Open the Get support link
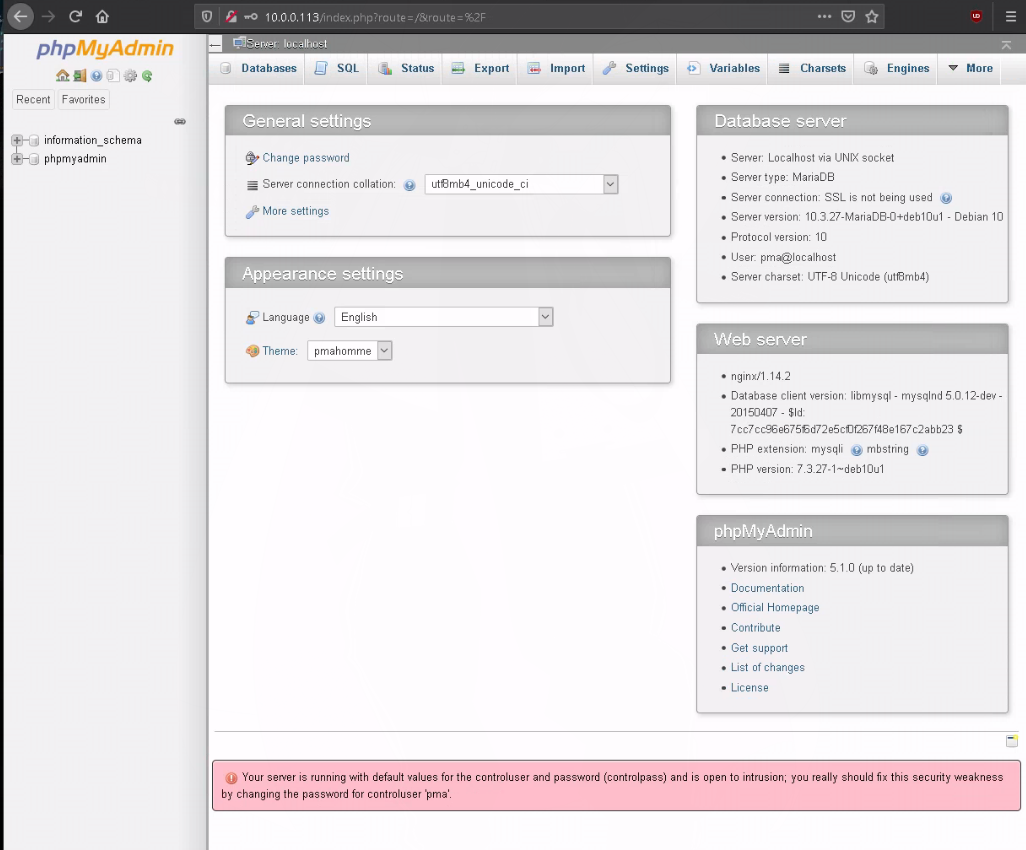The width and height of the screenshot is (1026, 850). 759,648
